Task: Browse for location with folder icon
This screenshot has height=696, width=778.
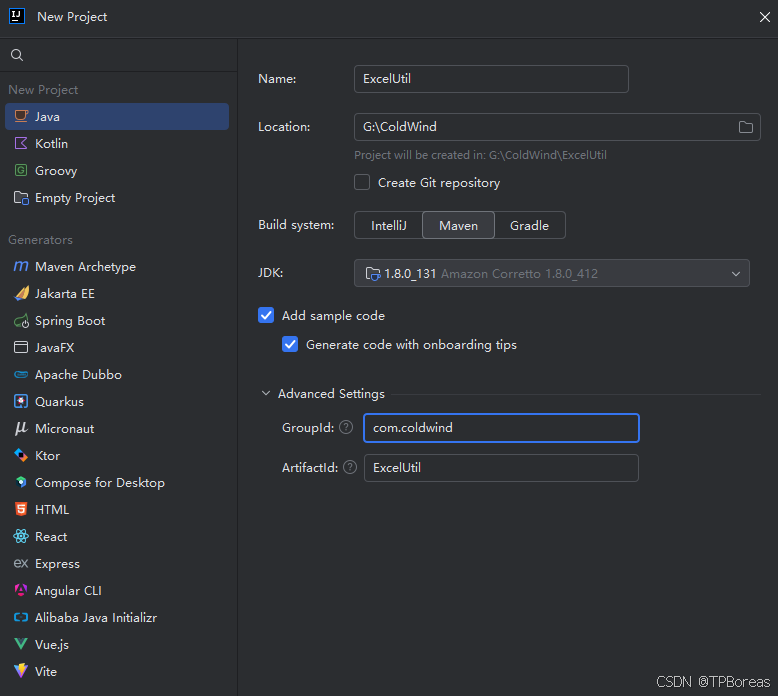Action: coord(745,127)
